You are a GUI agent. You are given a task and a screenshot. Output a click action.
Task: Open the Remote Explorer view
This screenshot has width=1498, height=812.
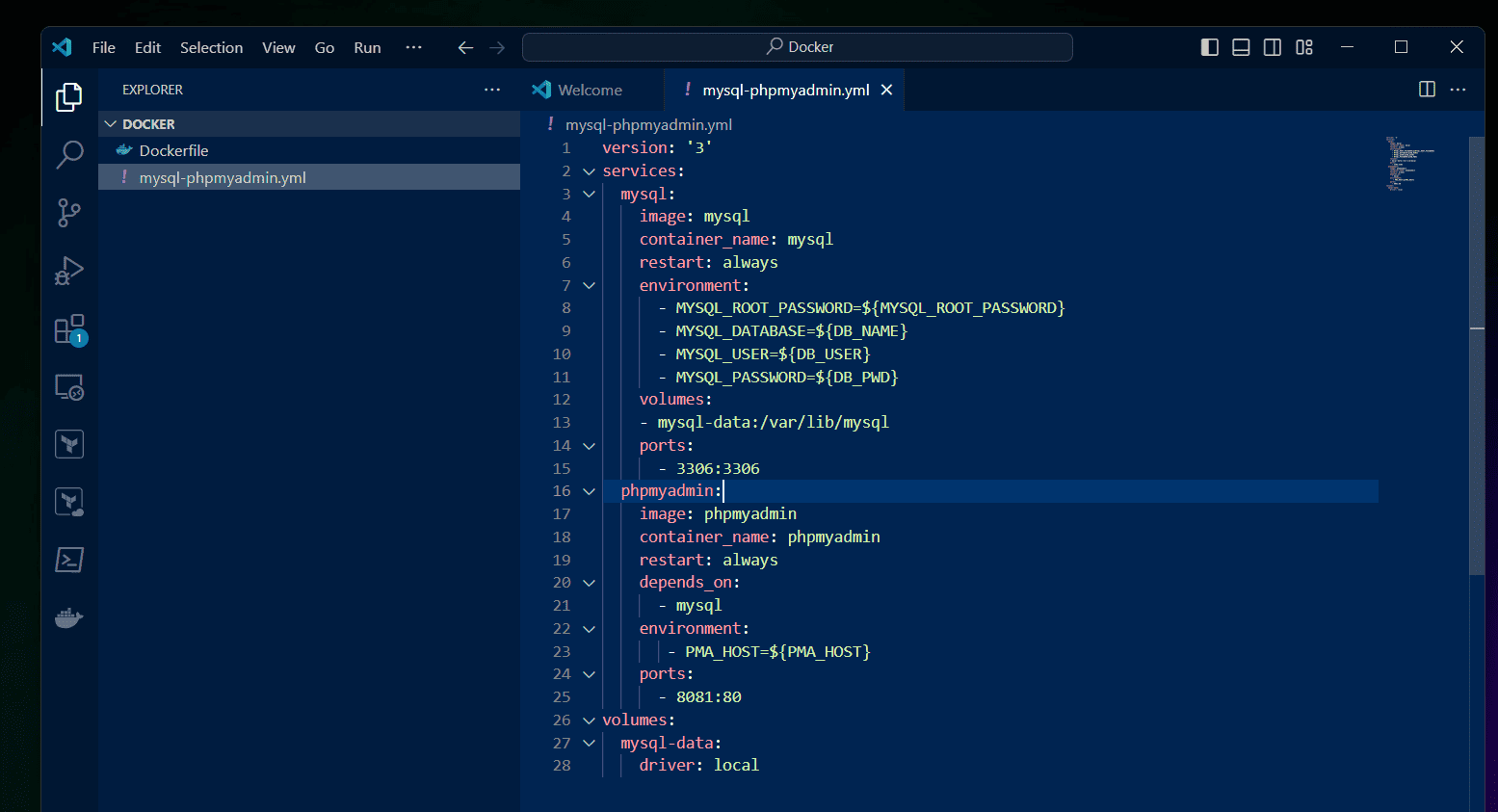[x=69, y=387]
